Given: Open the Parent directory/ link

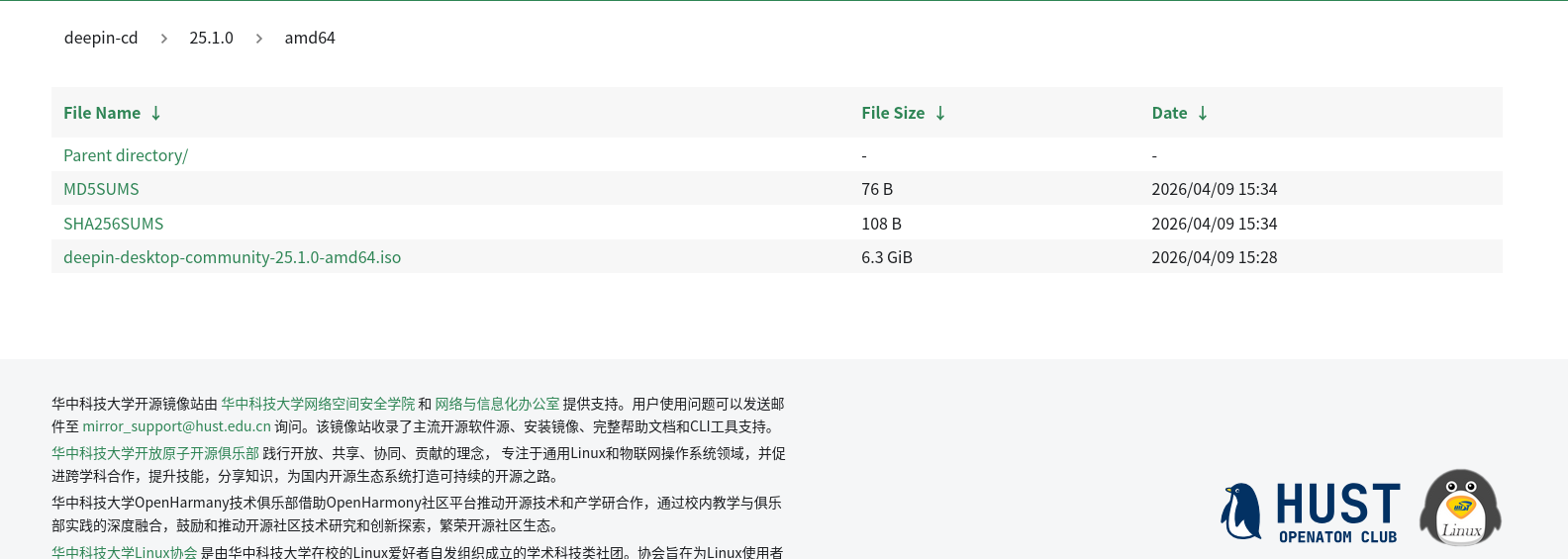Looking at the screenshot, I should point(126,155).
